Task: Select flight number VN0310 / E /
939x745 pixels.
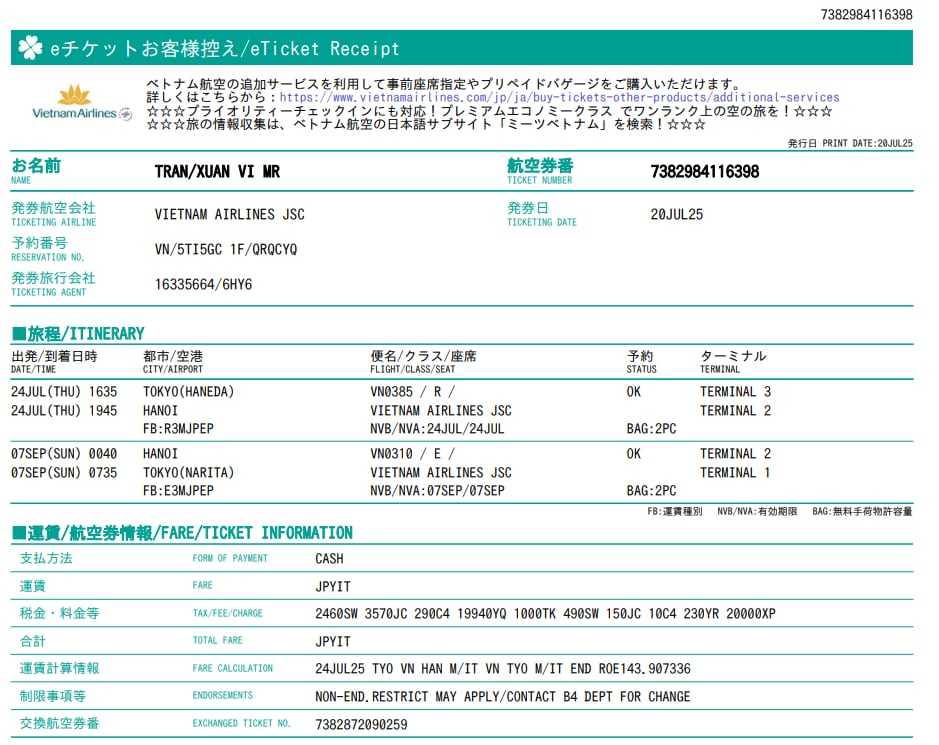Action: 412,454
